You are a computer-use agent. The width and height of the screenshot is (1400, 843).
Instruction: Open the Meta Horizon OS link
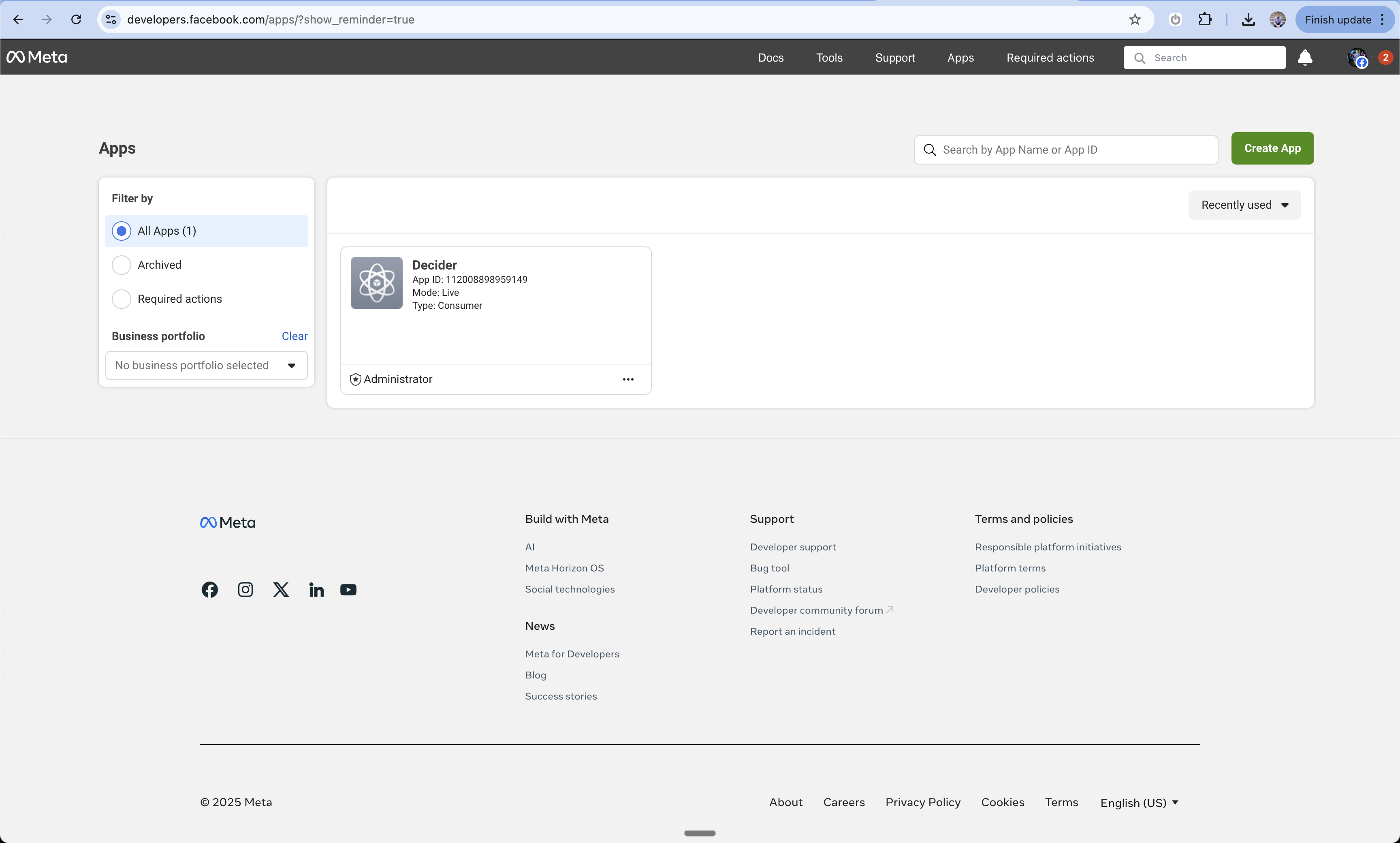564,568
